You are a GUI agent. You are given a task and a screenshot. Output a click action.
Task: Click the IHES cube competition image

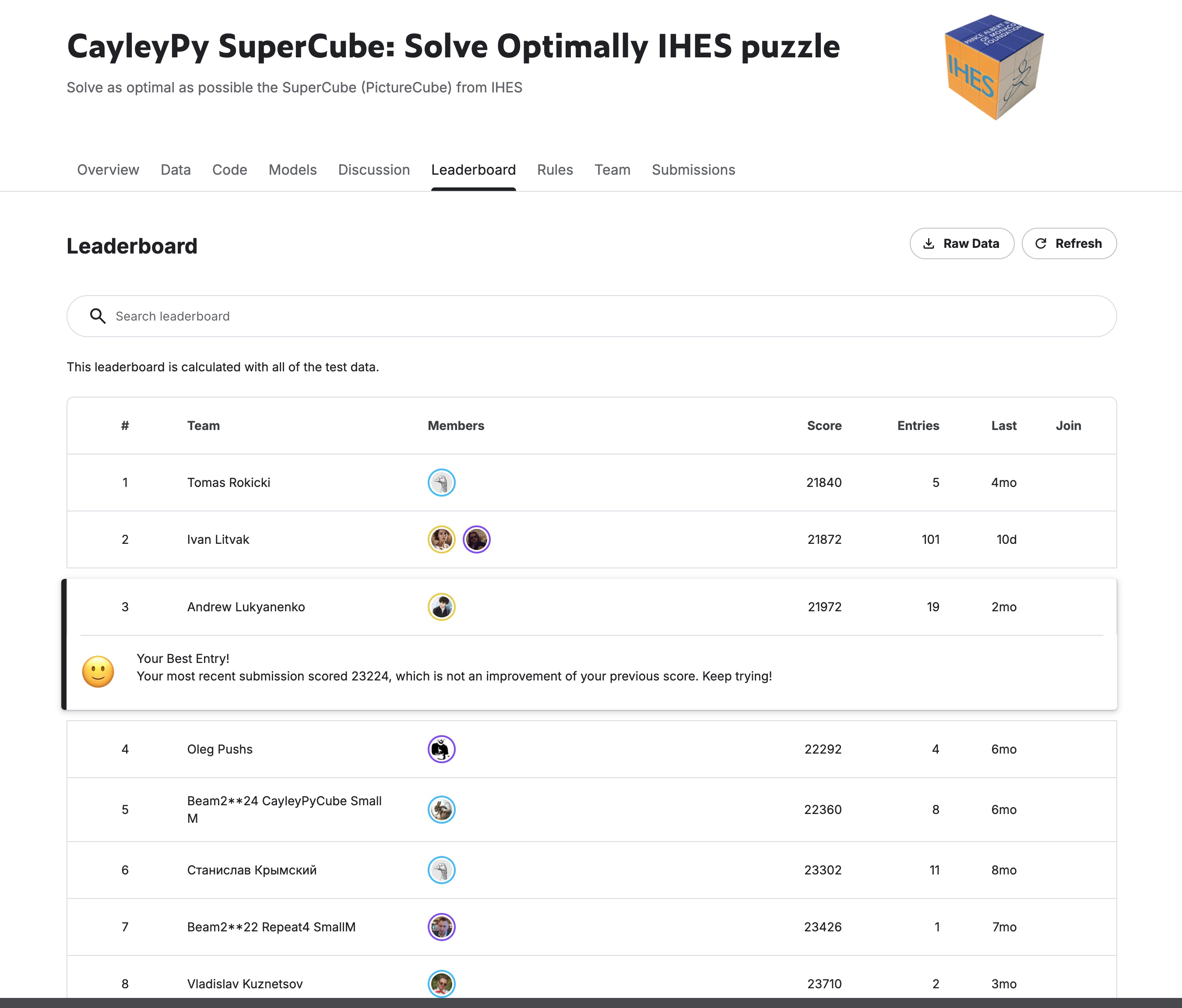[994, 67]
